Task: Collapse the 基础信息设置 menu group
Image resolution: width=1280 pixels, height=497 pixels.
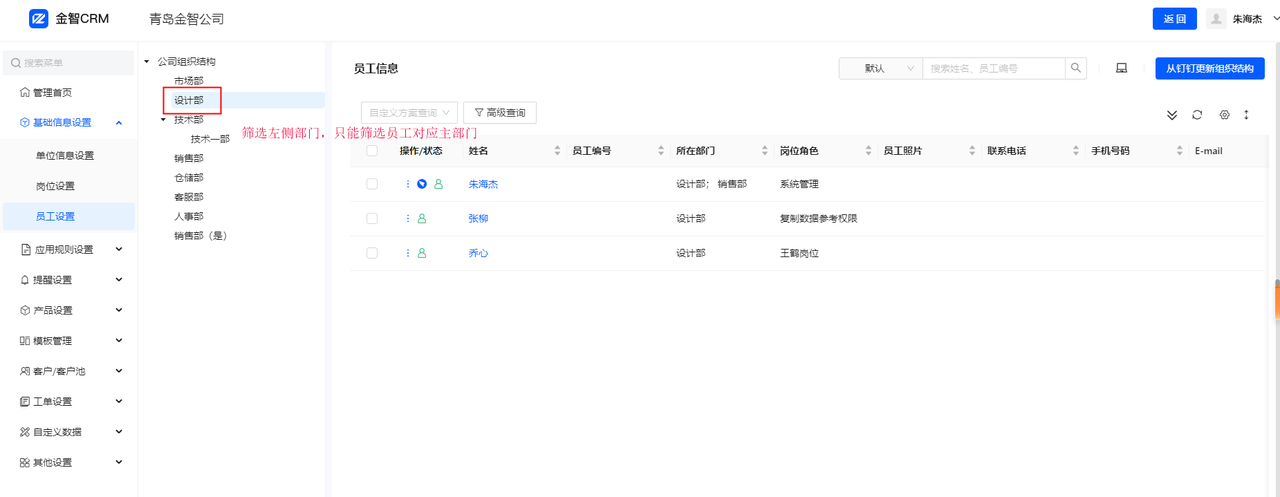Action: click(x=119, y=123)
